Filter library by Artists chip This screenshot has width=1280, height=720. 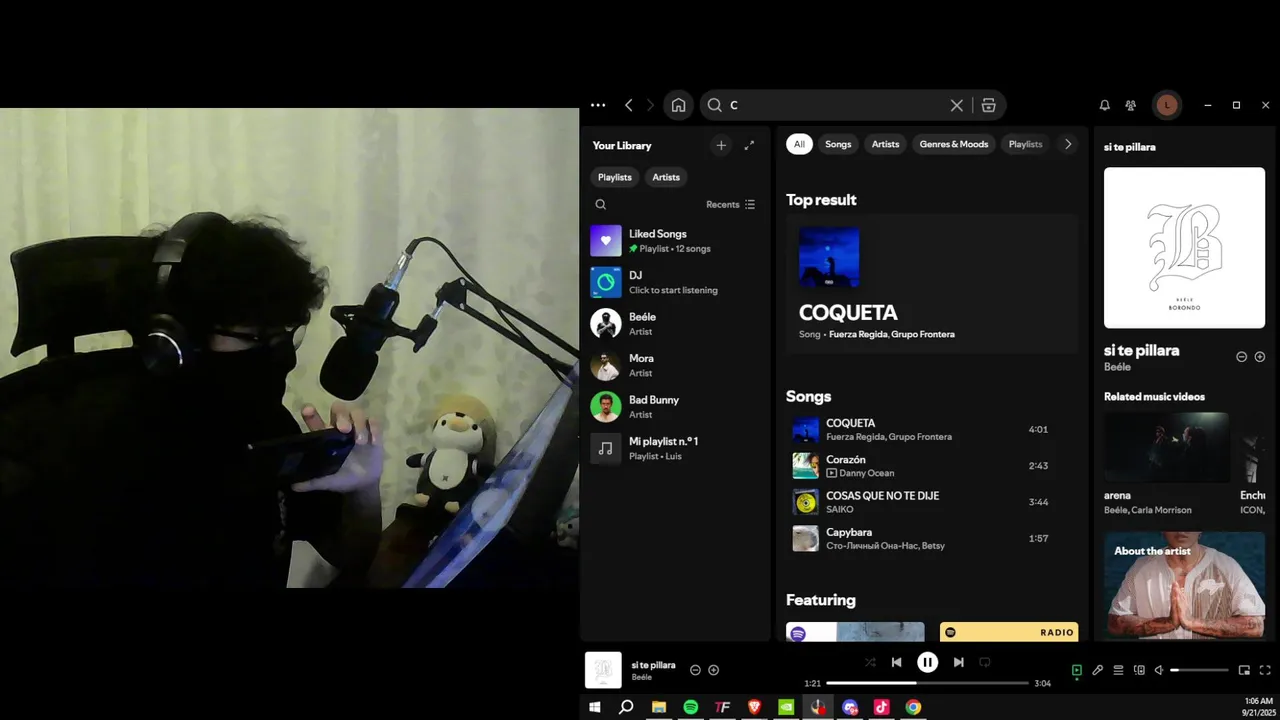[x=666, y=177]
